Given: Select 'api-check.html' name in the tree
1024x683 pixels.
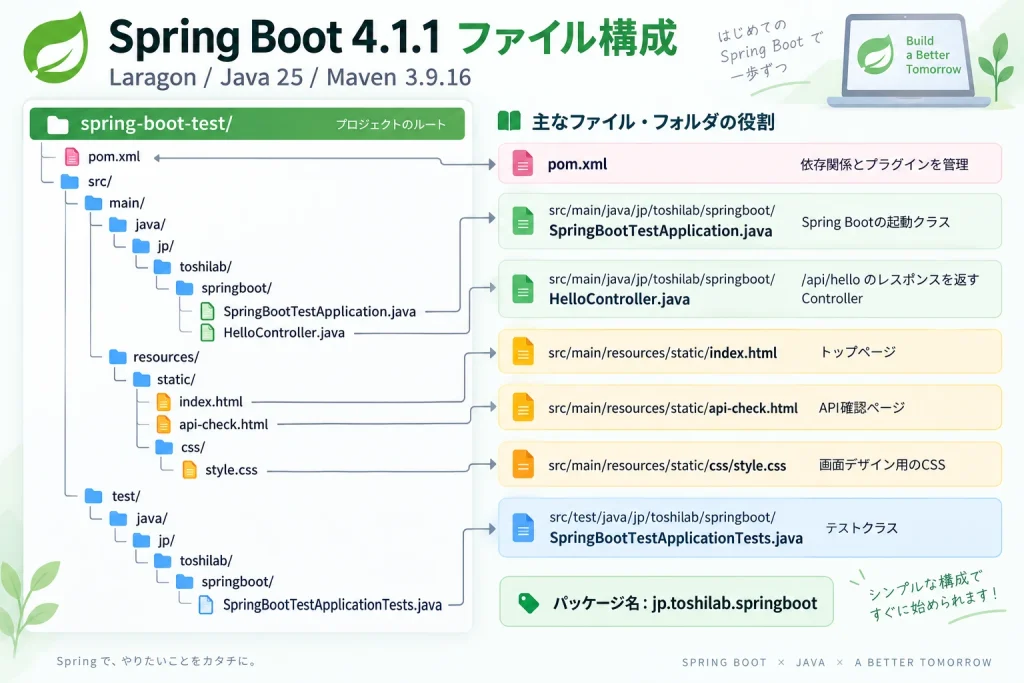Looking at the screenshot, I should [224, 424].
